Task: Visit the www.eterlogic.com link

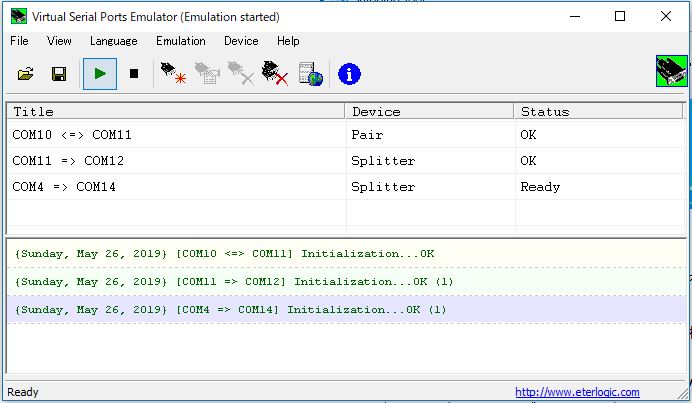Action: (x=577, y=393)
